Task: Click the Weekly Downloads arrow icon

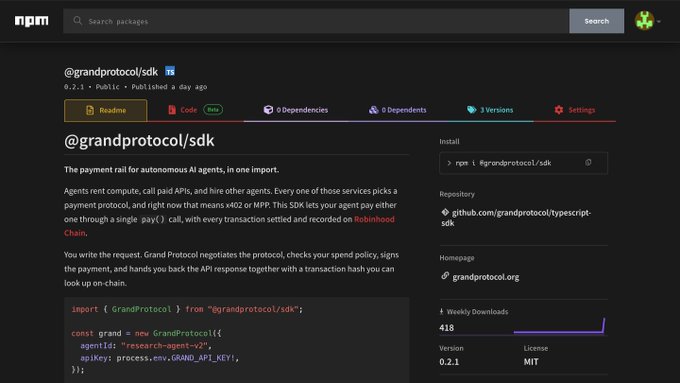Action: tap(441, 311)
